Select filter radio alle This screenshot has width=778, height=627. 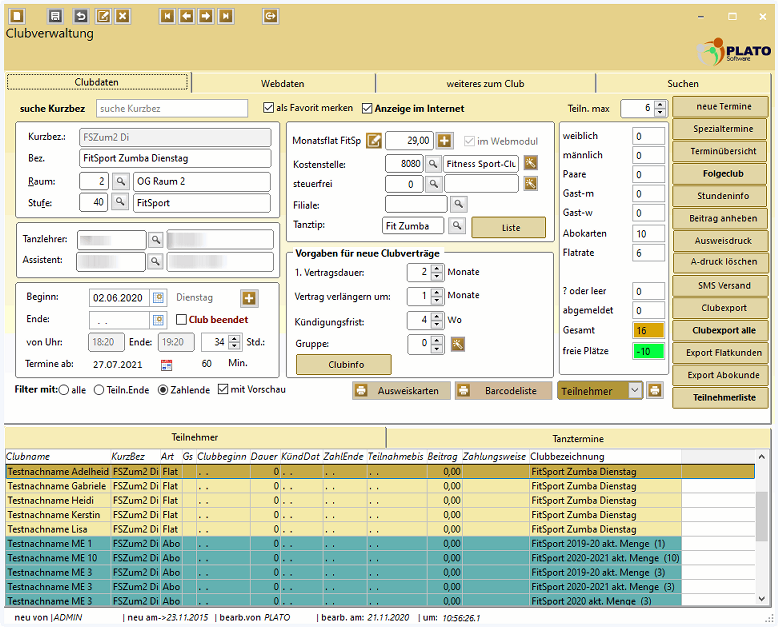(x=64, y=390)
